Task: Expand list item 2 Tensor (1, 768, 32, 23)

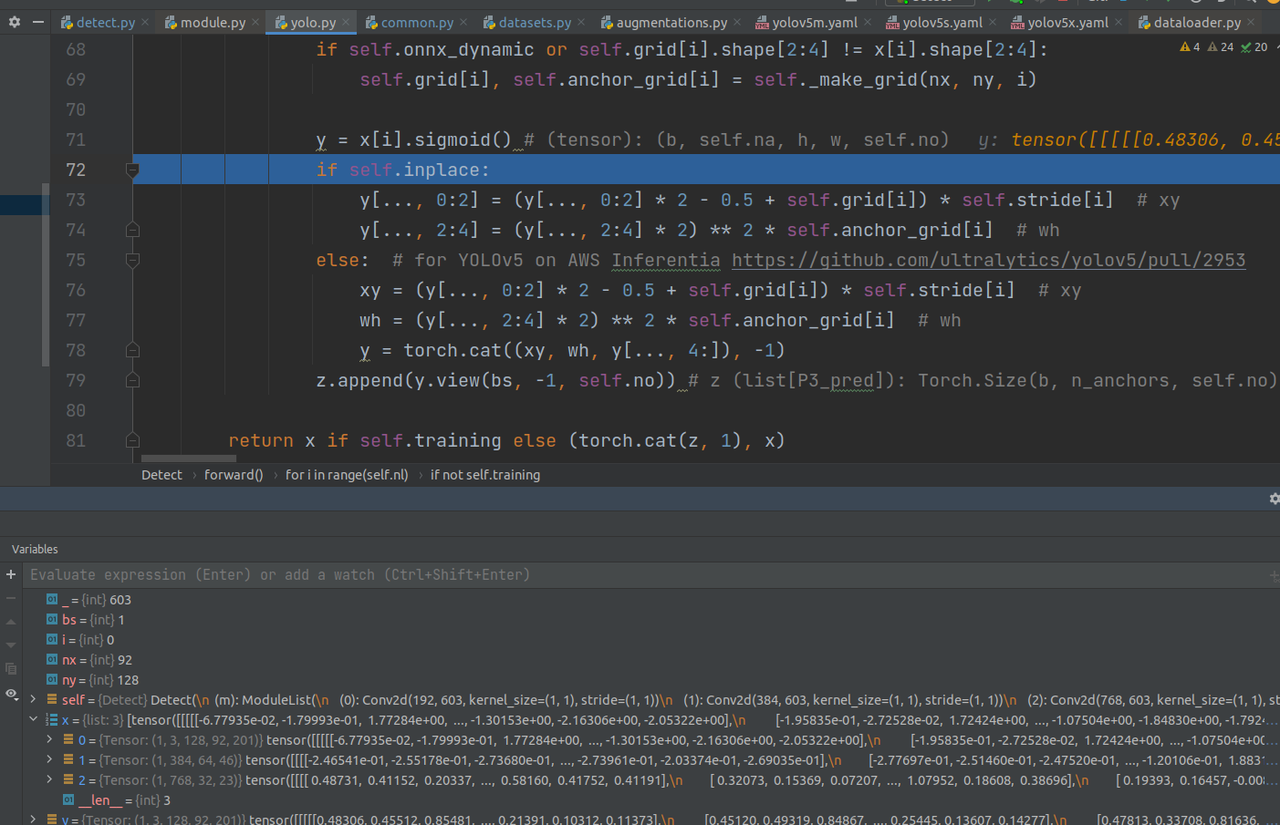Action: (x=51, y=780)
